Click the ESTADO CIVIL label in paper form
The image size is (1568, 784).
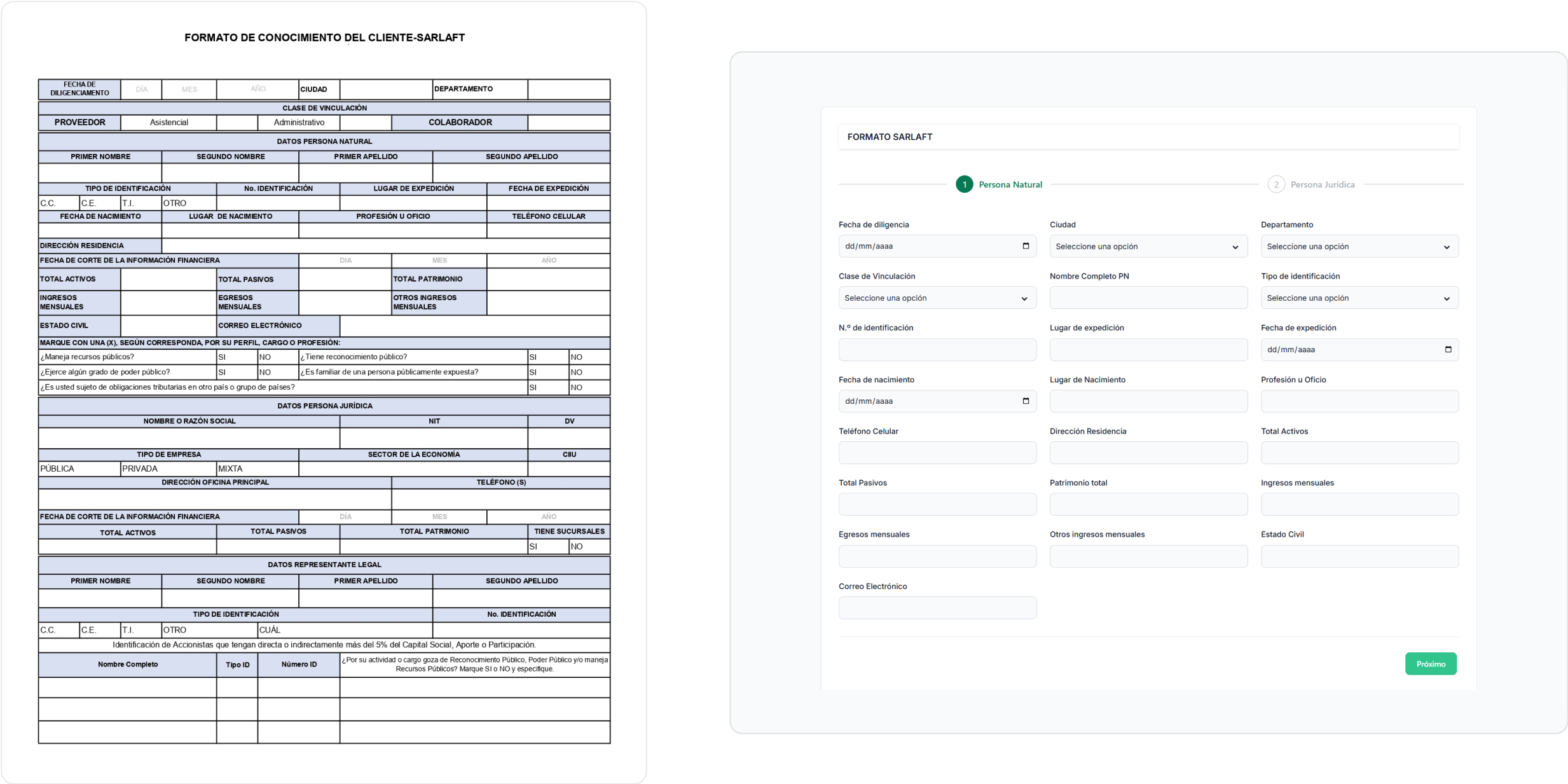point(79,326)
